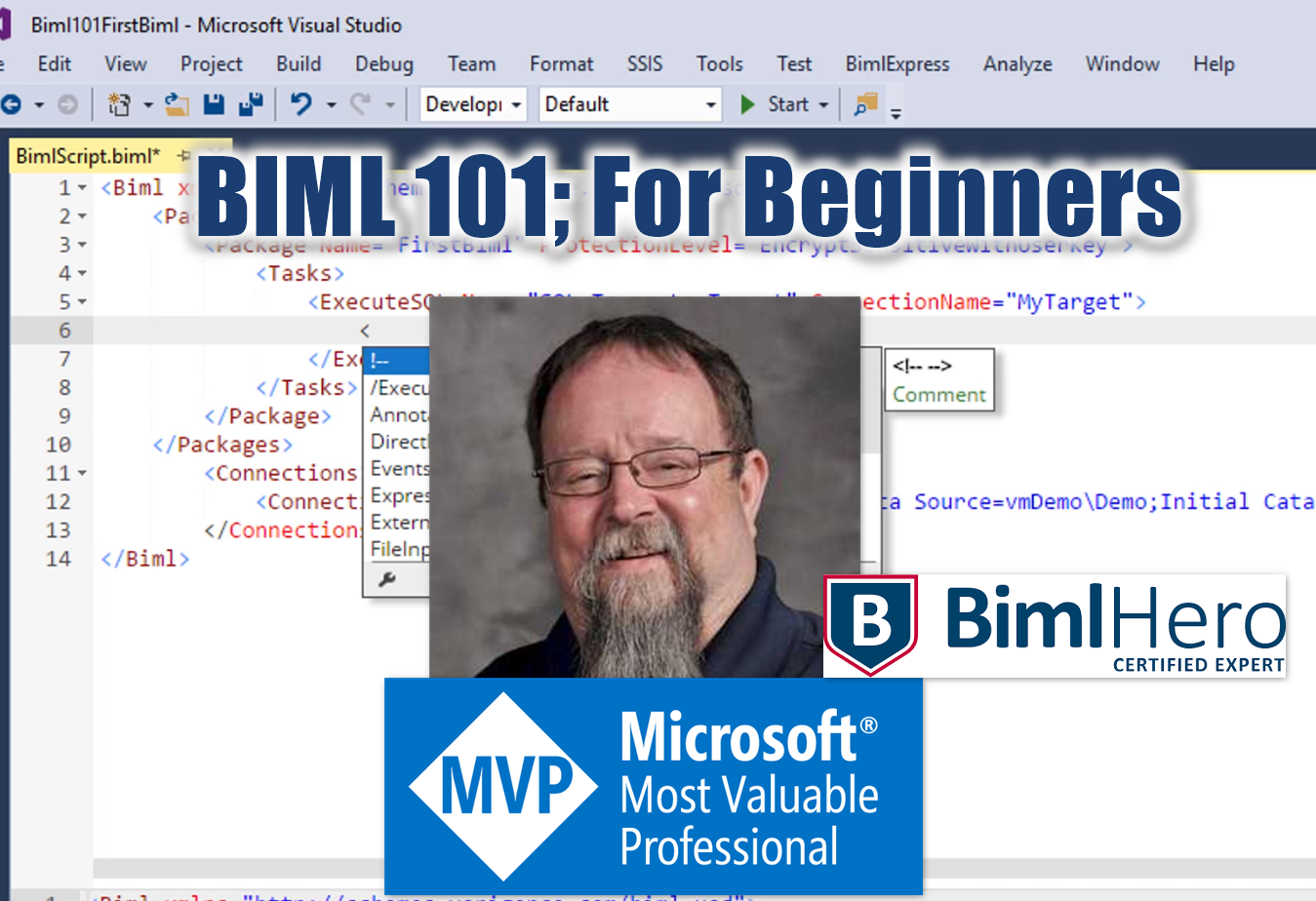The width and height of the screenshot is (1316, 901).
Task: Click the Navigate Backward arrow icon
Action: pos(11,104)
